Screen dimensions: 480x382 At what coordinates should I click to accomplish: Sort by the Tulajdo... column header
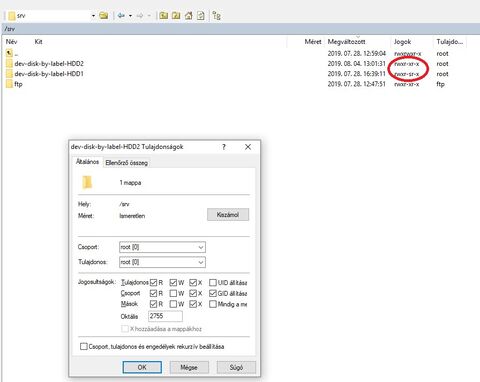pos(450,42)
